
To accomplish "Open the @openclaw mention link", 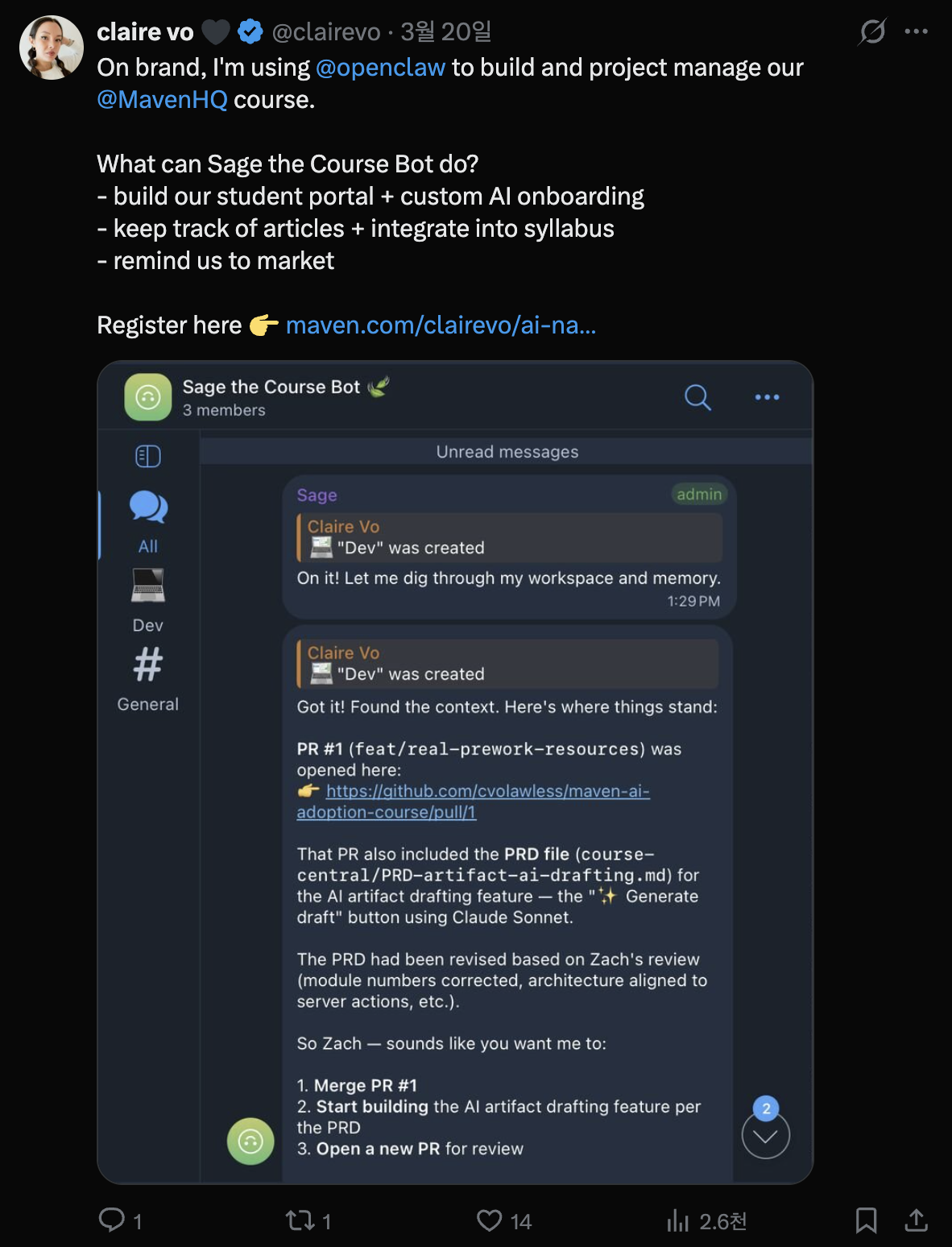I will coord(380,68).
